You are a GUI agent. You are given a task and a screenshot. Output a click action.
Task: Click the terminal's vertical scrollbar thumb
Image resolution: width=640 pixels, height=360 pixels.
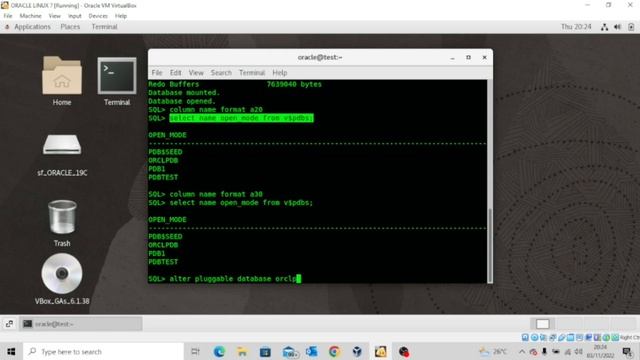[490, 245]
